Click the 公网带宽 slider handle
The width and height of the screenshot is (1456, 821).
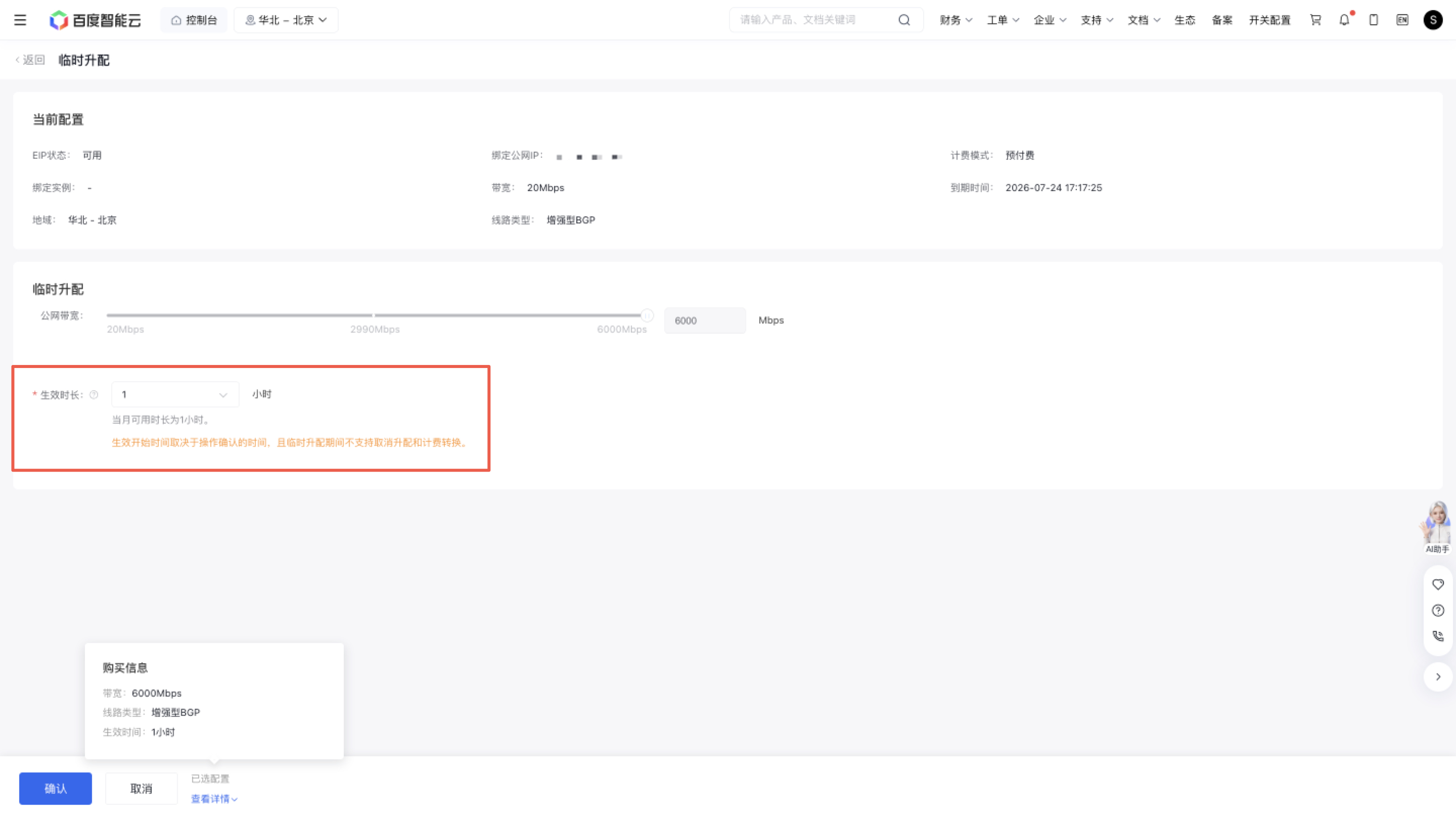click(647, 315)
